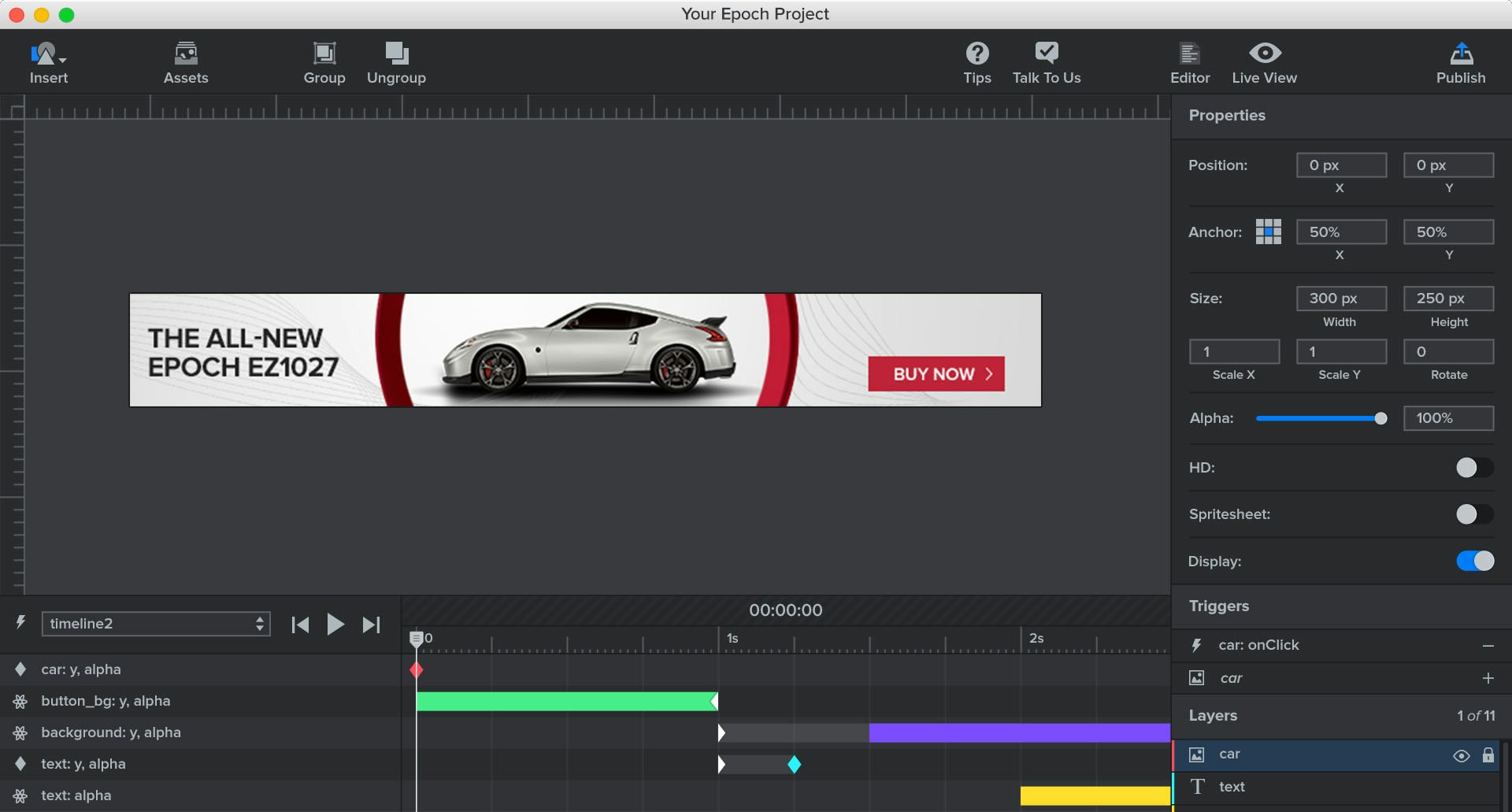Image resolution: width=1512 pixels, height=812 pixels.
Task: Click the BUY NOW button on canvas
Action: click(x=936, y=374)
